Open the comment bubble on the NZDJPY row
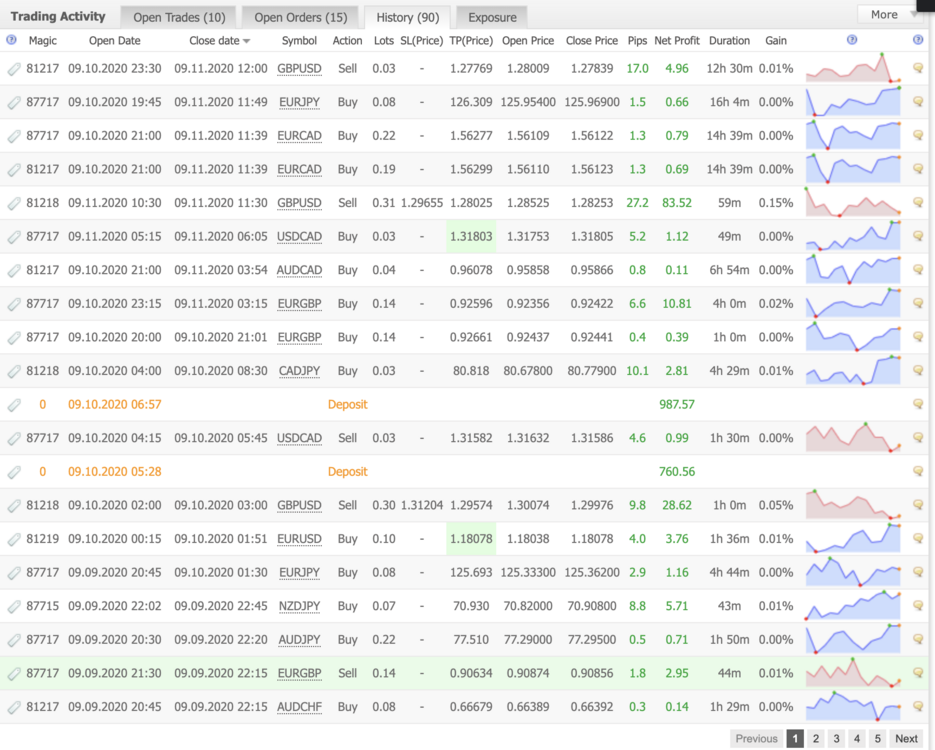Viewport: 935px width, 750px height. (x=918, y=606)
